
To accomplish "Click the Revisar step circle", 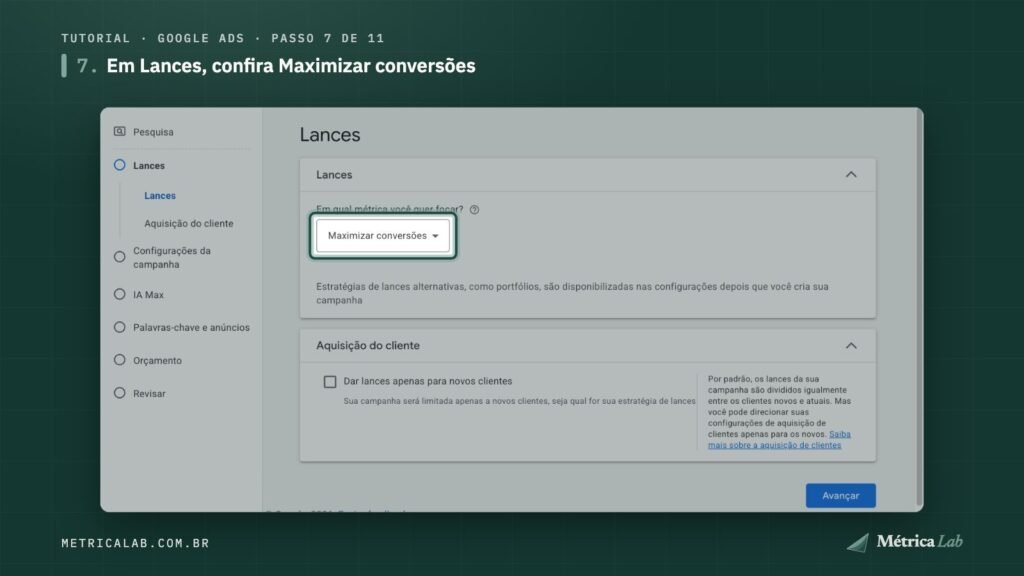I will point(120,393).
